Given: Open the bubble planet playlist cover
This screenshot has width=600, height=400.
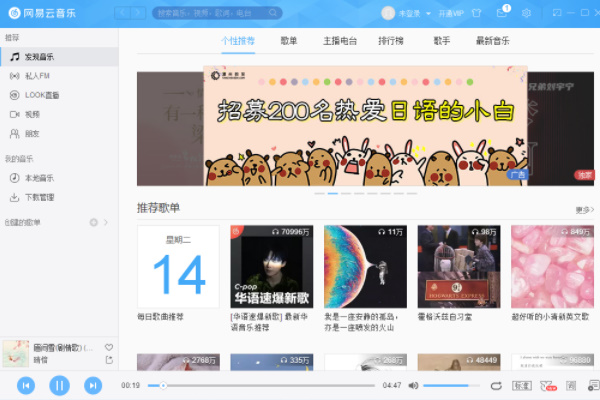Looking at the screenshot, I should click(x=365, y=266).
